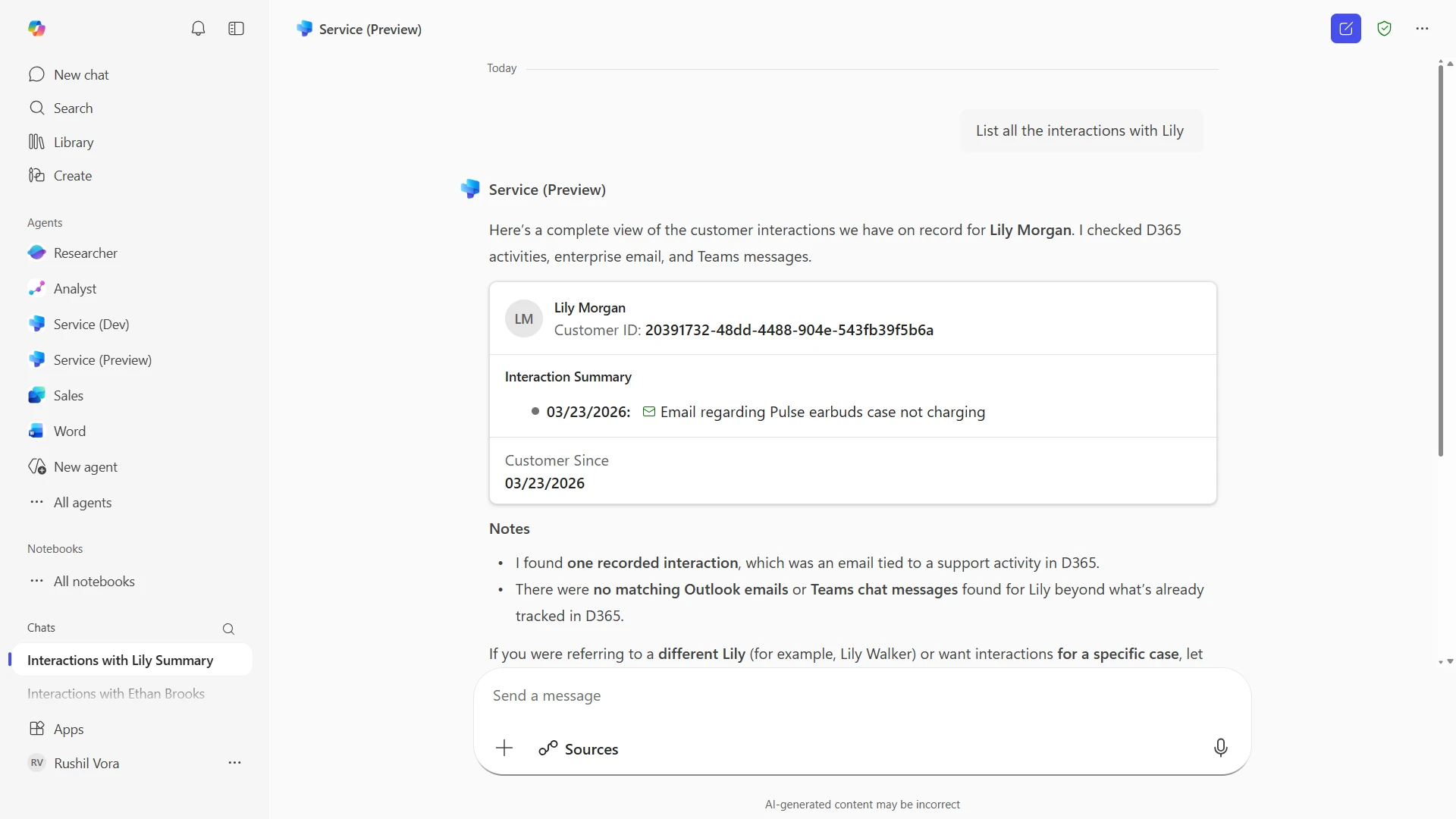Open the email regarding Pulse earbuds
Image resolution: width=1456 pixels, height=819 pixels.
(x=822, y=412)
